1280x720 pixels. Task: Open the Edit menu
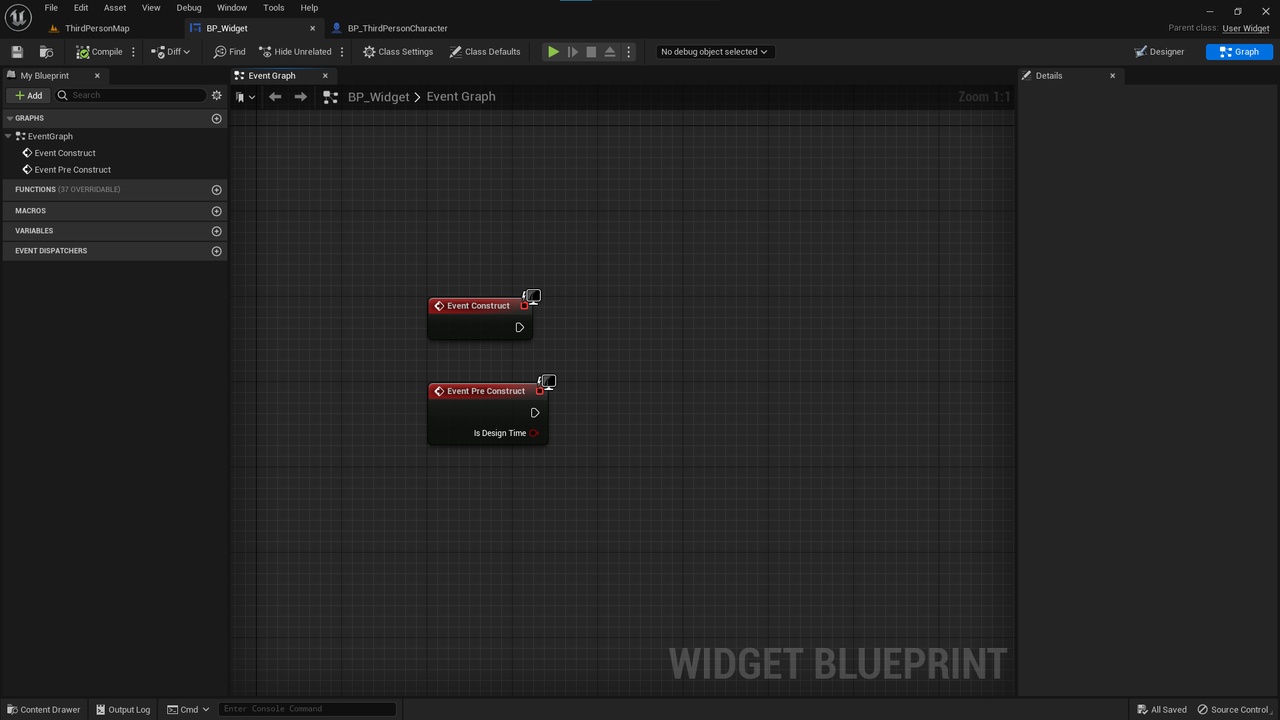(81, 8)
